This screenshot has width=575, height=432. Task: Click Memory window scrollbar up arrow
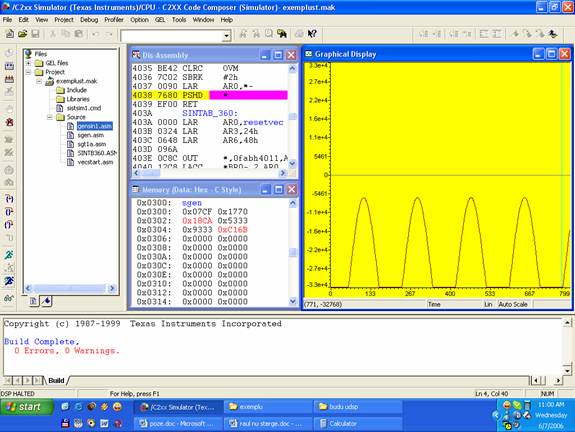click(x=293, y=203)
